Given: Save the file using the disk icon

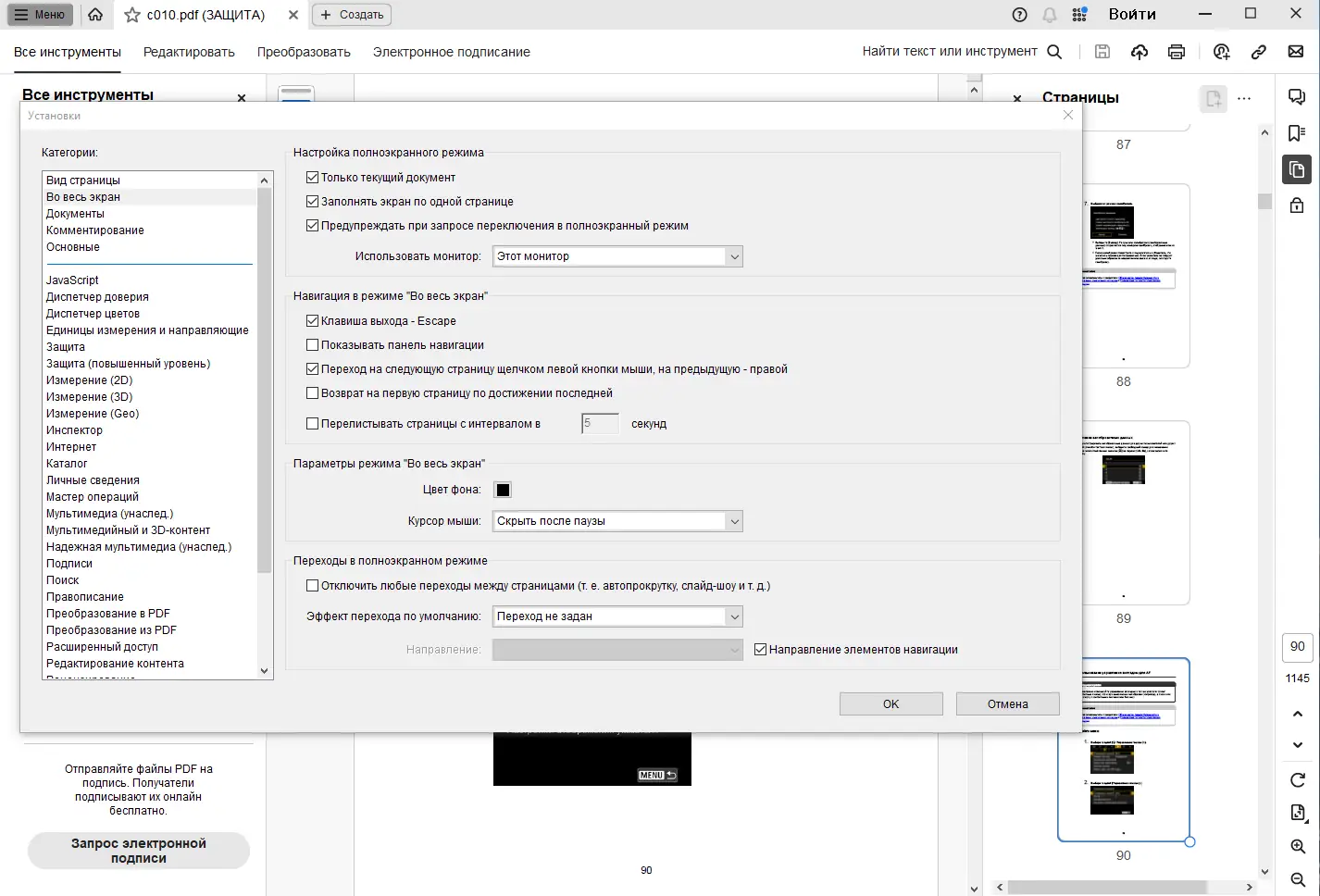Looking at the screenshot, I should coord(1102,52).
